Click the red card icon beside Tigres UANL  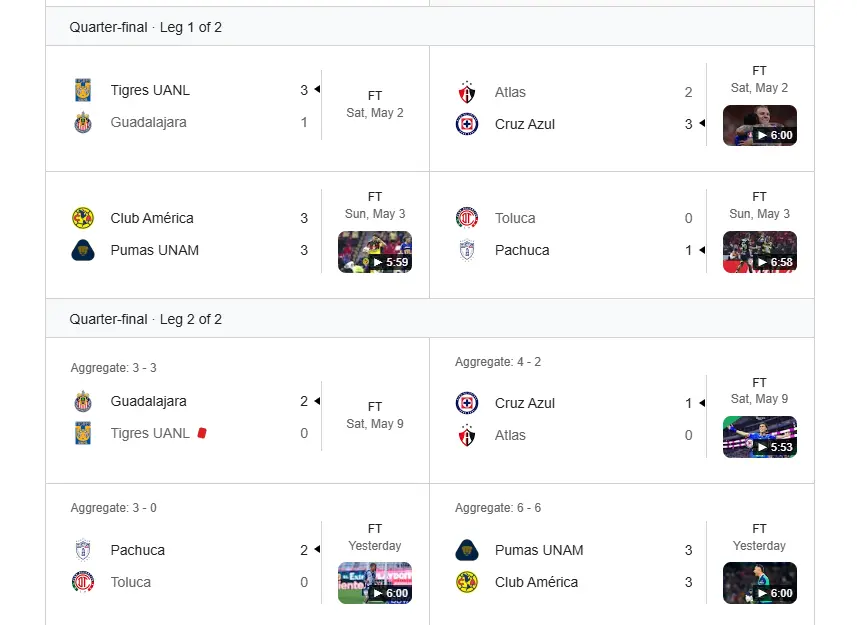pyautogui.click(x=202, y=433)
